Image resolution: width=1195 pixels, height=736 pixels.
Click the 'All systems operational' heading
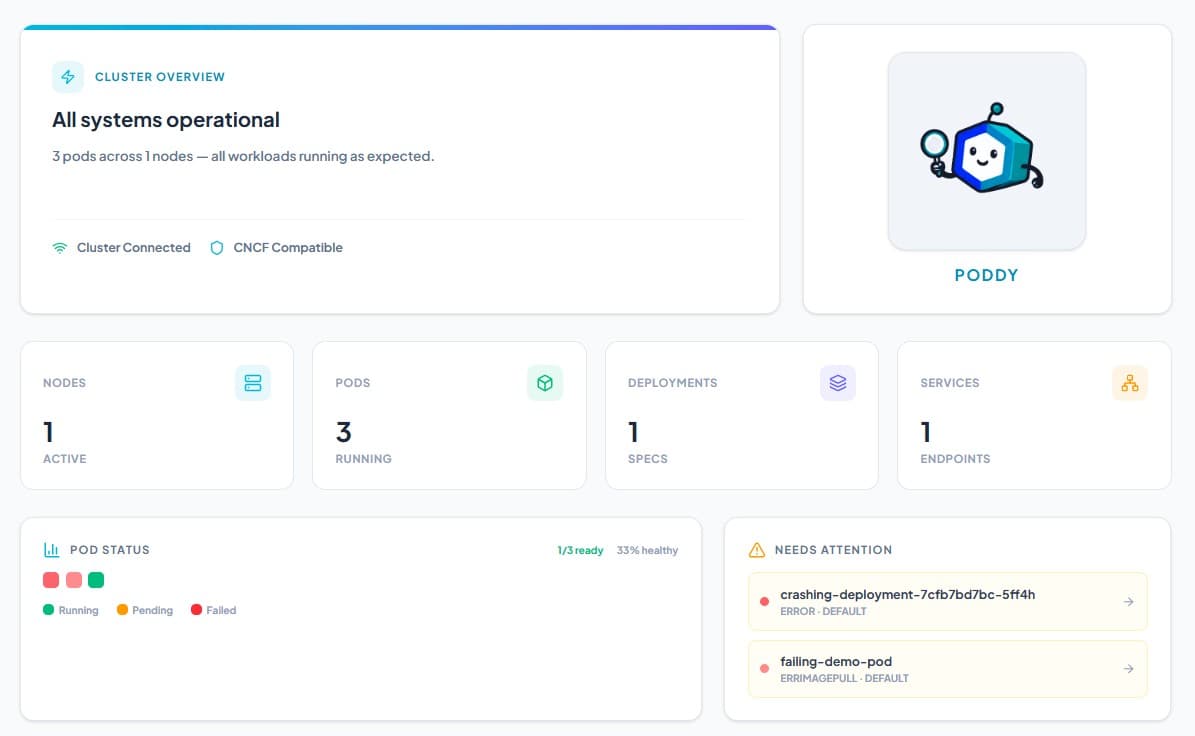tap(165, 120)
